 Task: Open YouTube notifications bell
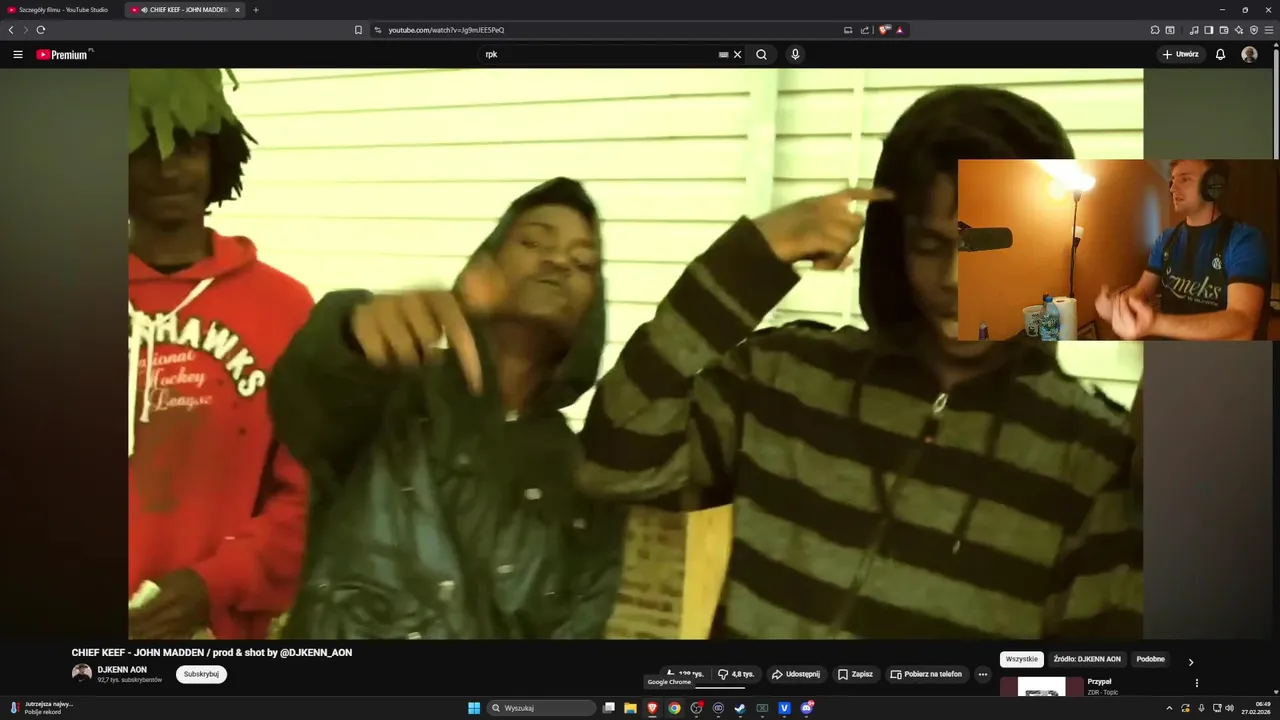(x=1220, y=55)
